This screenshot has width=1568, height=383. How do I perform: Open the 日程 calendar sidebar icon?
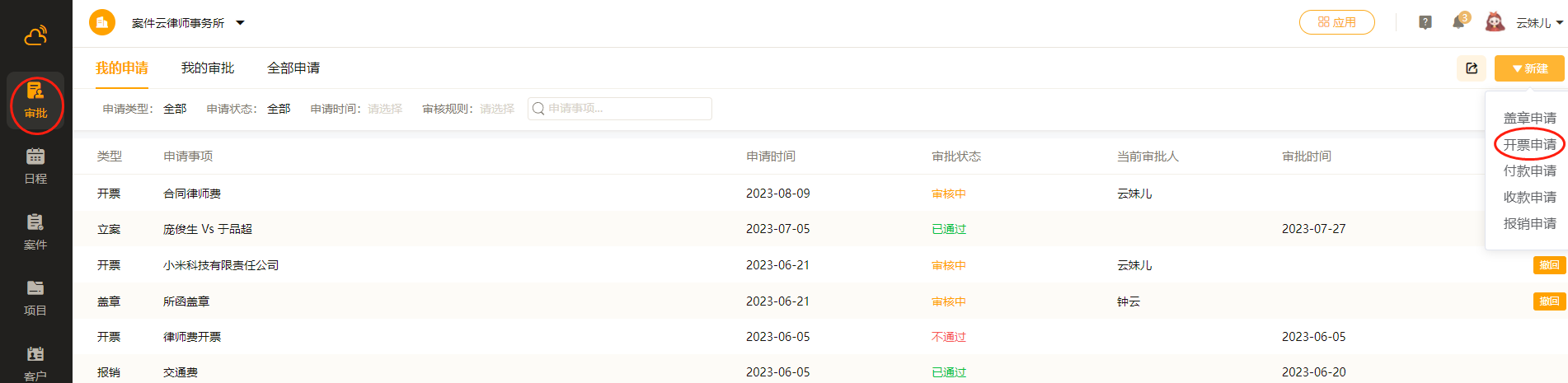(x=35, y=166)
